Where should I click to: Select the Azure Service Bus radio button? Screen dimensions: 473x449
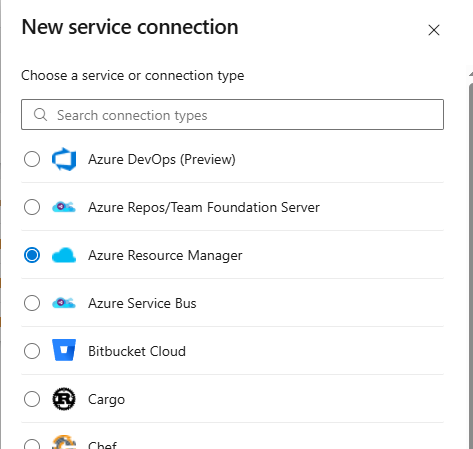[x=32, y=303]
